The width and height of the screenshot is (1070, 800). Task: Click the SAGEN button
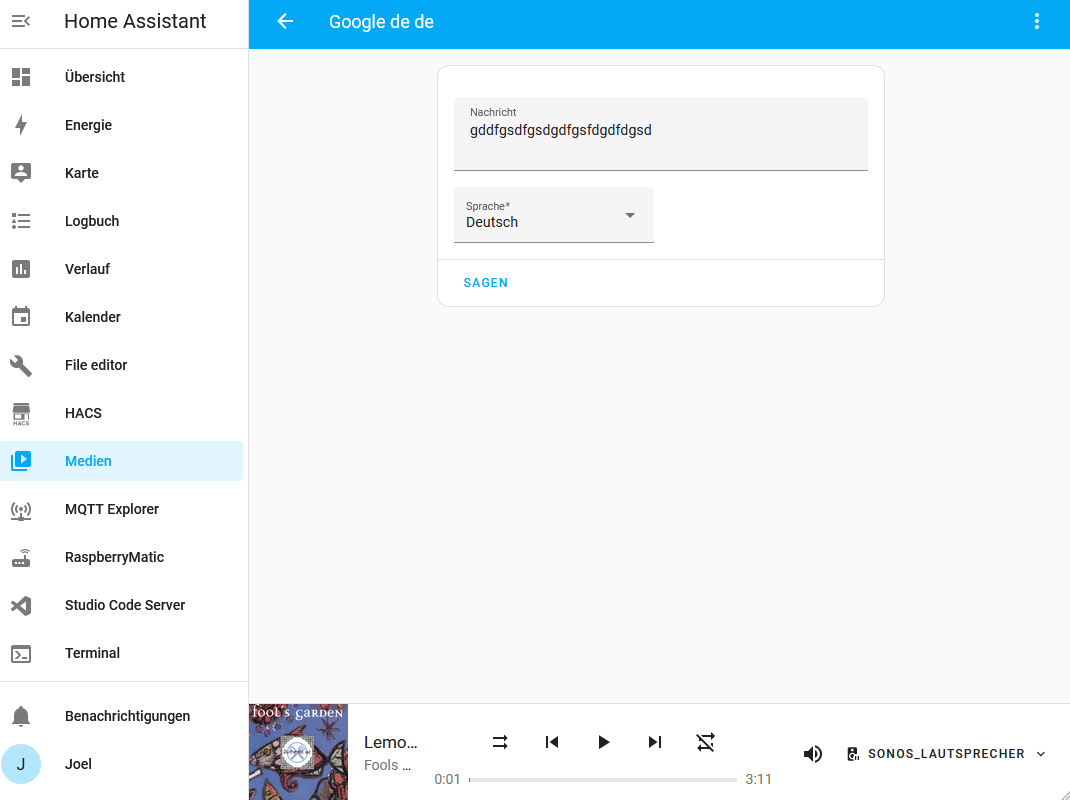tap(486, 283)
